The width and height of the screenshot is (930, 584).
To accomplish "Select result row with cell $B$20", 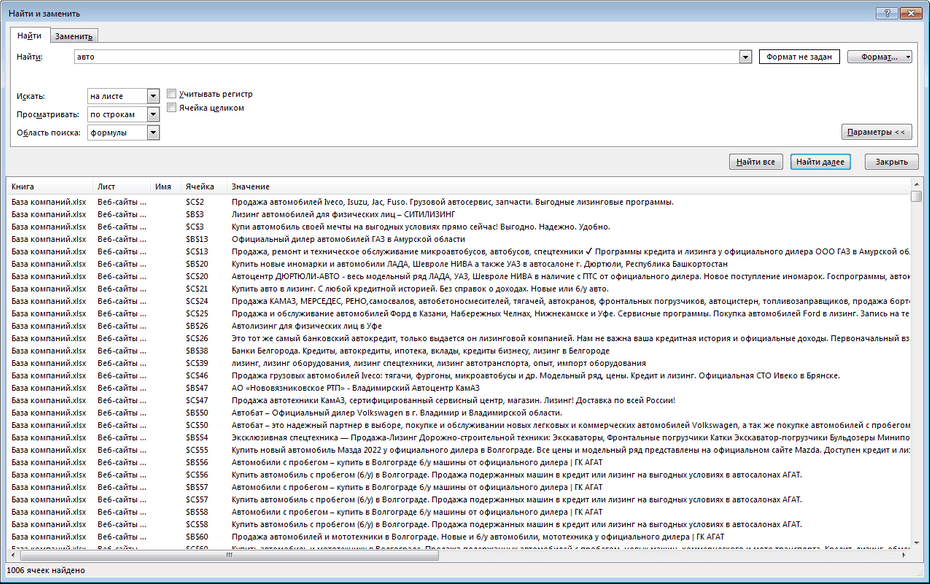I will click(459, 264).
